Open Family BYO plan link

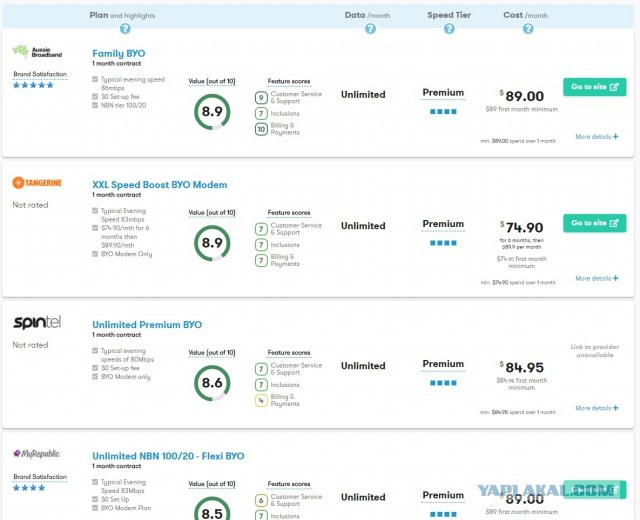[119, 53]
